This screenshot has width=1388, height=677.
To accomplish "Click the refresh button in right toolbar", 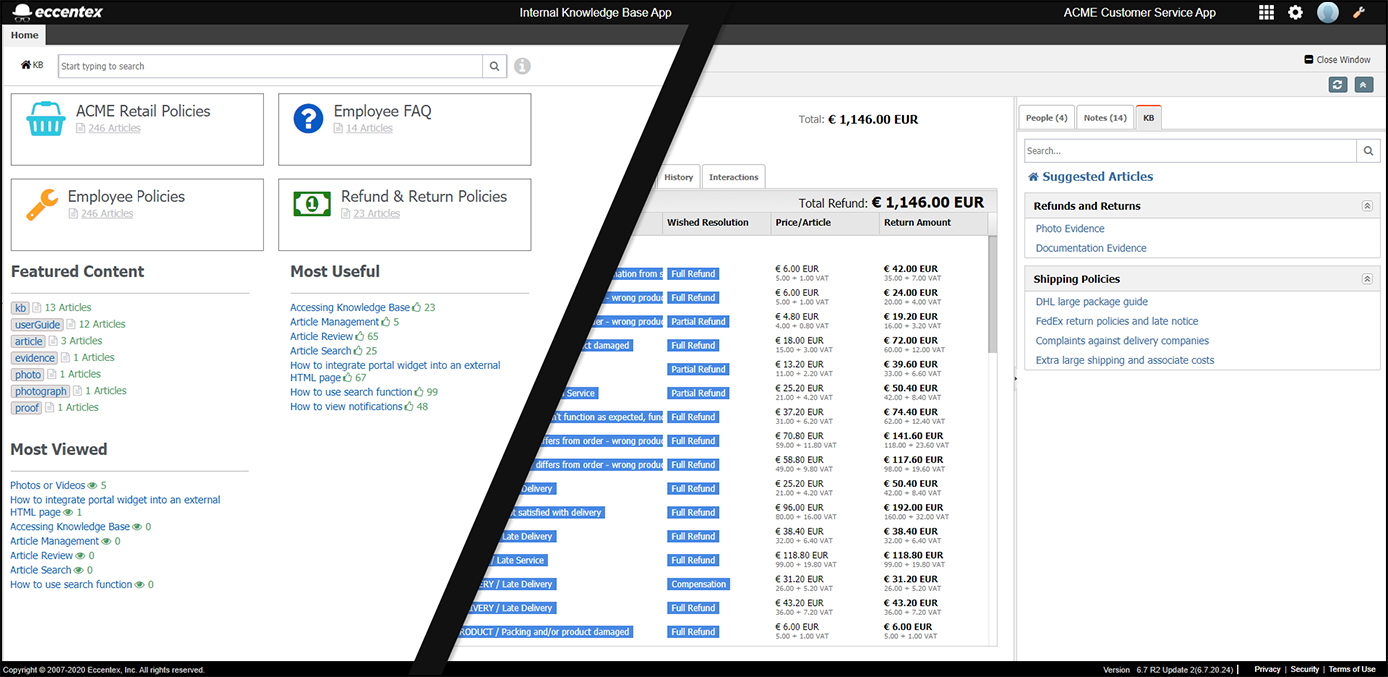I will [1337, 85].
